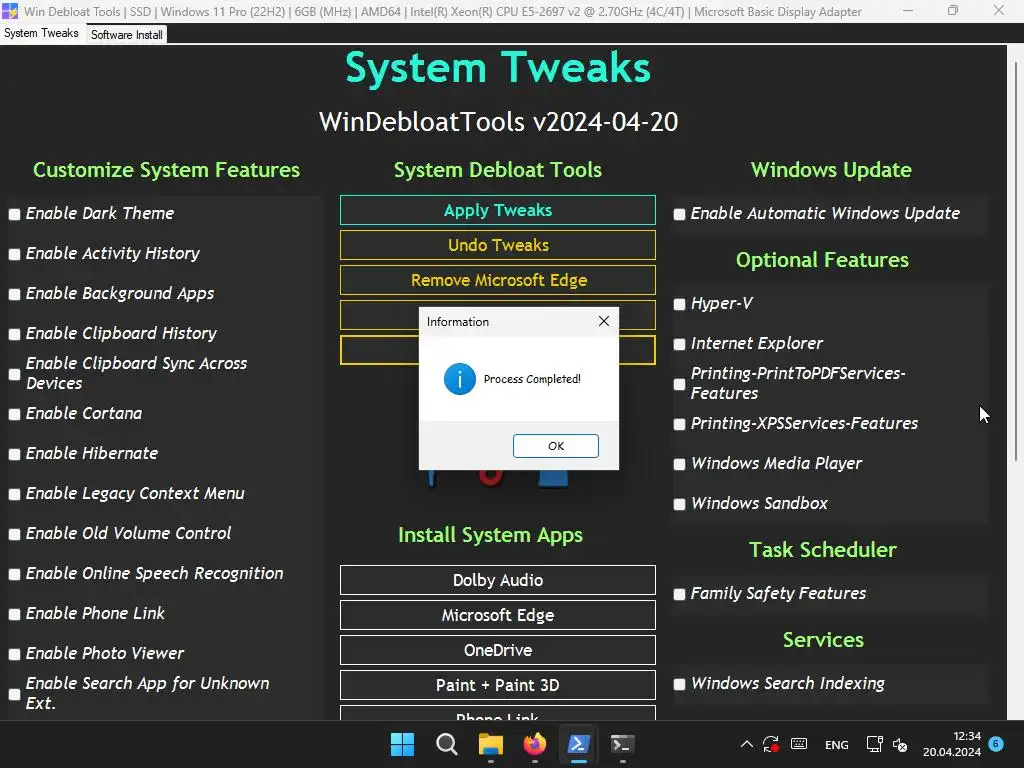The image size is (1024, 768).
Task: Click the vertical scrollbar thumb
Action: tap(1016, 261)
